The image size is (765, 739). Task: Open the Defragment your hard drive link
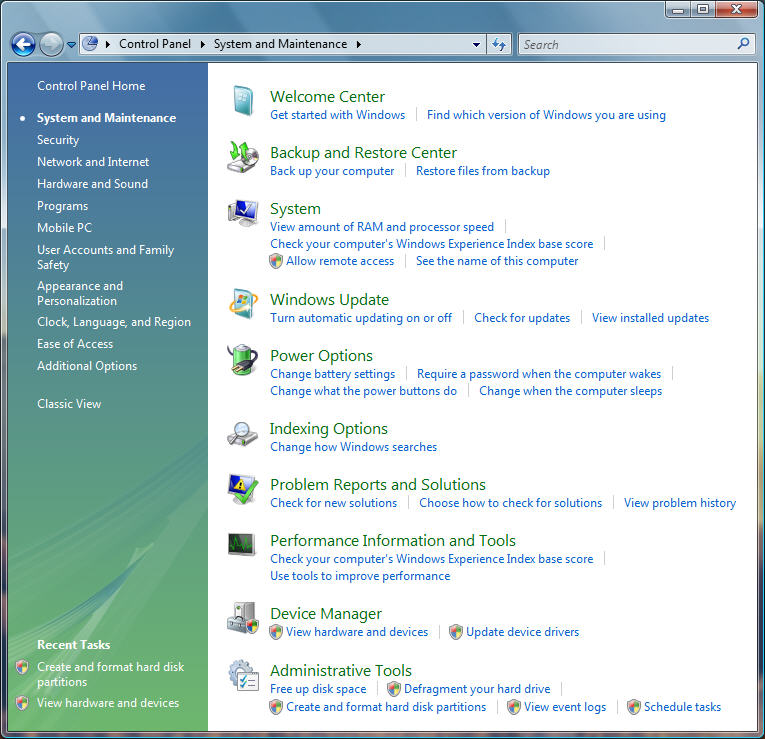point(477,689)
